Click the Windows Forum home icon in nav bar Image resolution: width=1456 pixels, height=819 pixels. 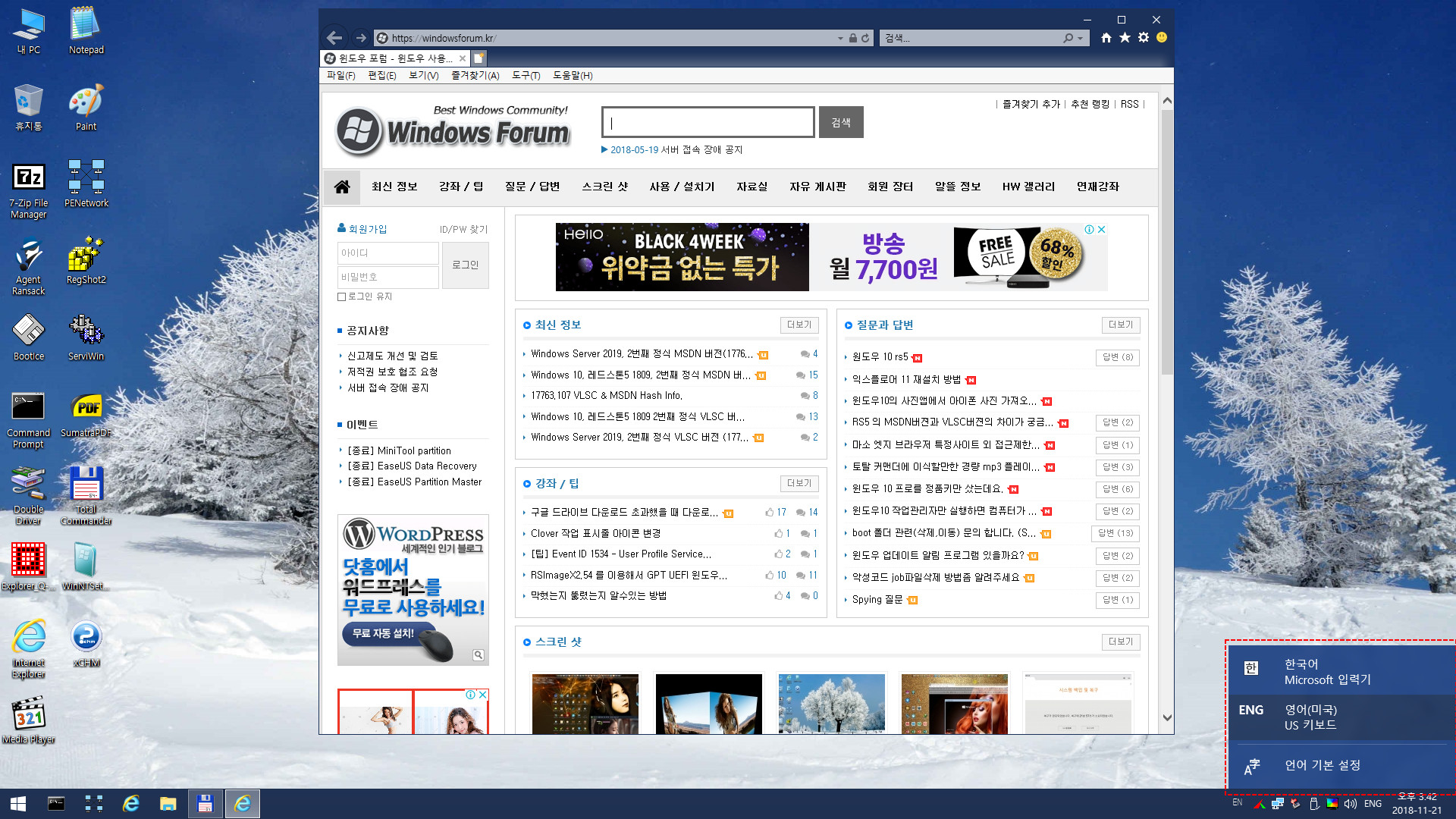[342, 187]
